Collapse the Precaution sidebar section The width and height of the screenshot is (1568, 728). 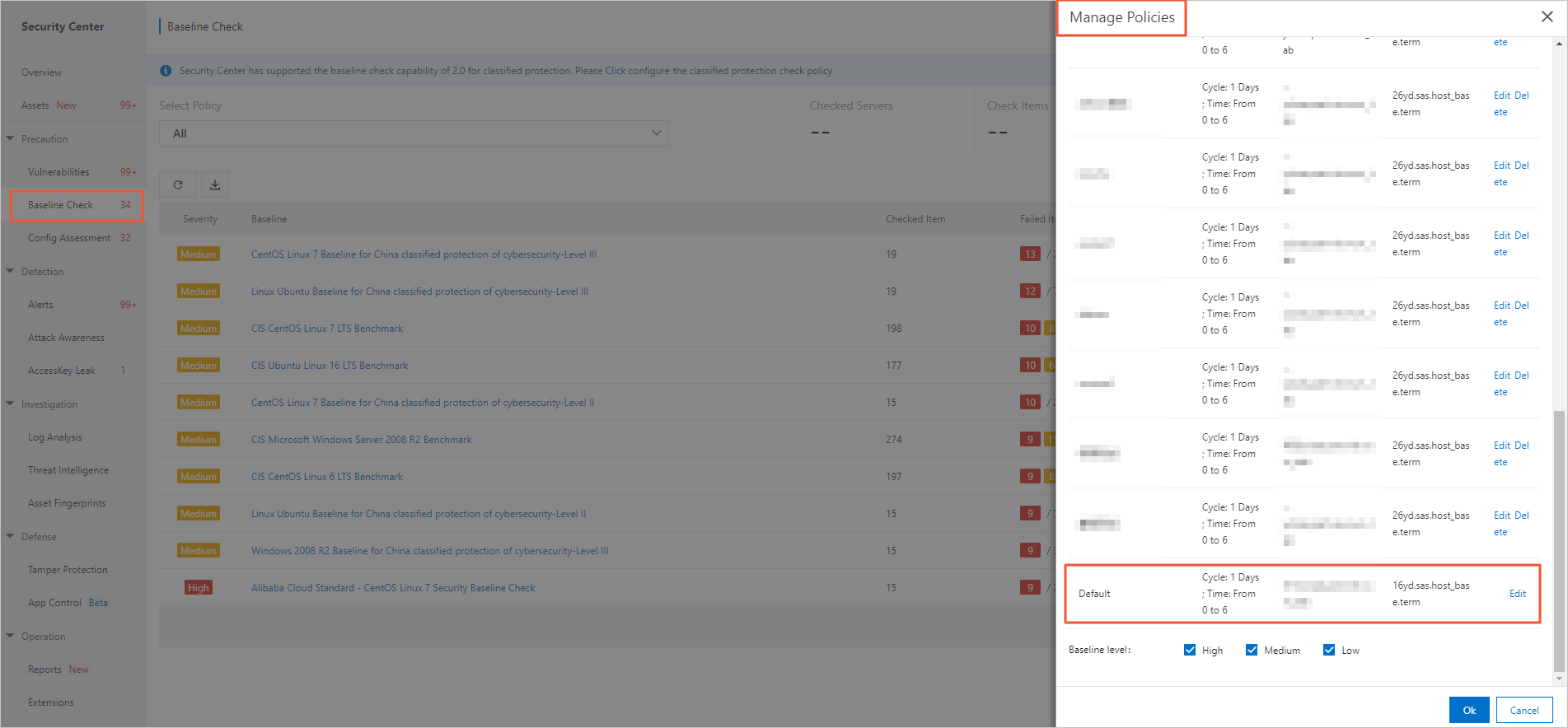(11, 139)
